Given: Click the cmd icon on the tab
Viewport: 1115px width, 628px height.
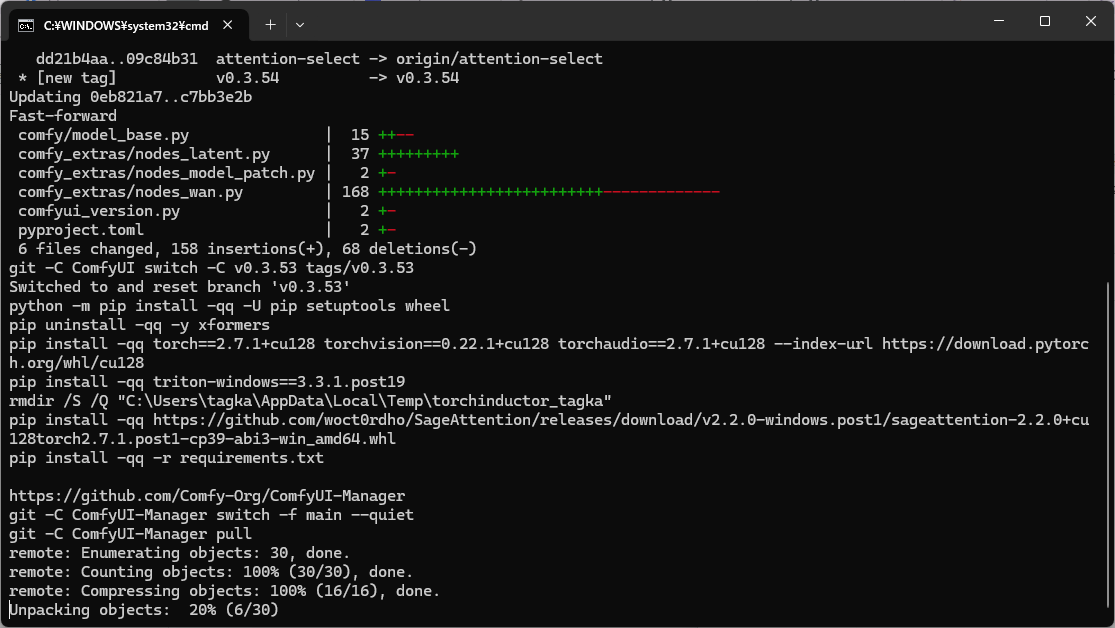Looking at the screenshot, I should click(x=25, y=24).
